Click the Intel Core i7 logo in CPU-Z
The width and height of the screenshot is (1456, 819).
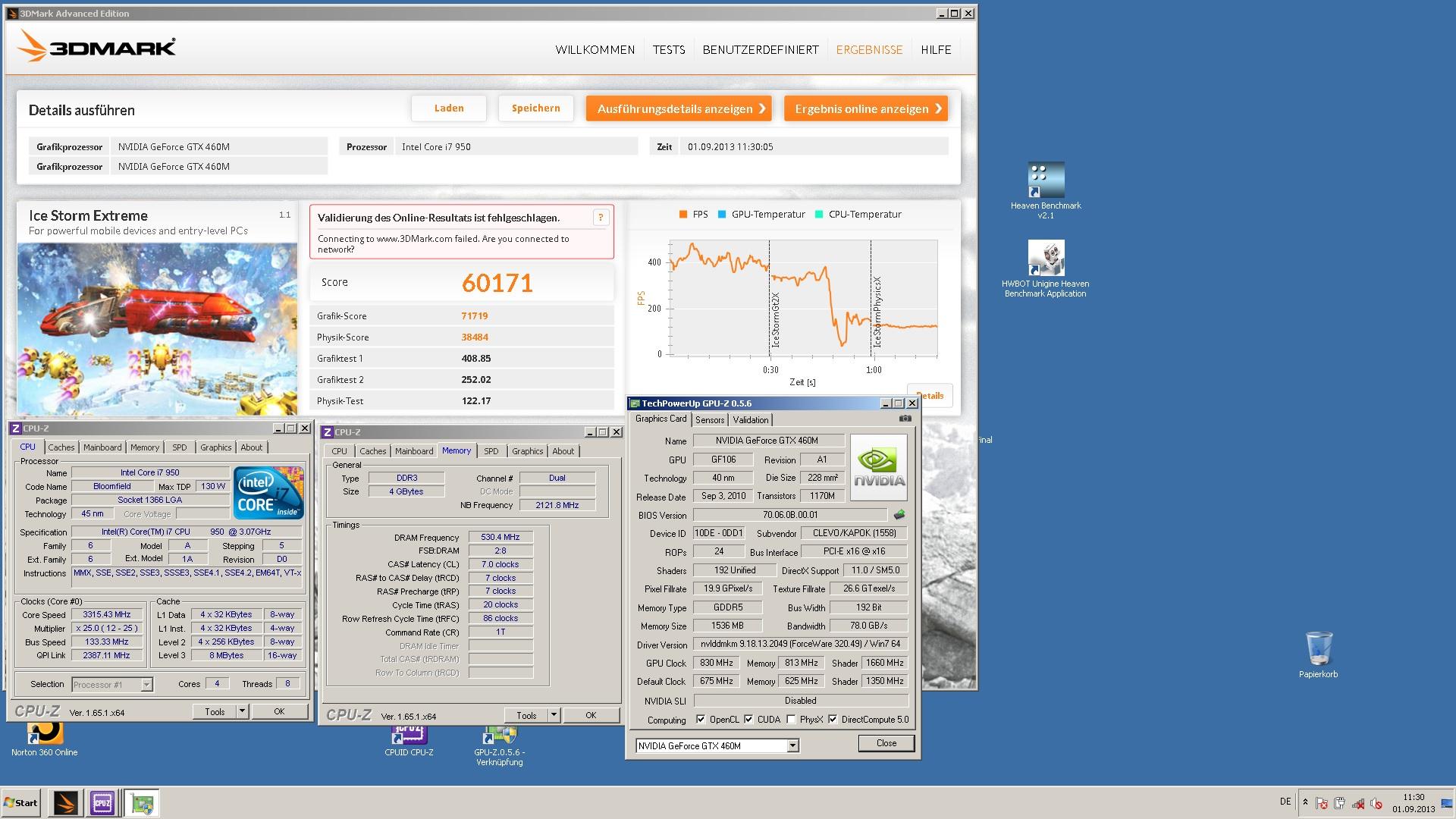268,493
